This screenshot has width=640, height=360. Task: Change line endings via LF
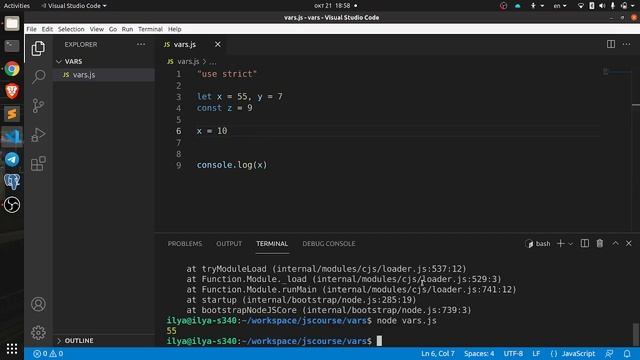click(536, 353)
